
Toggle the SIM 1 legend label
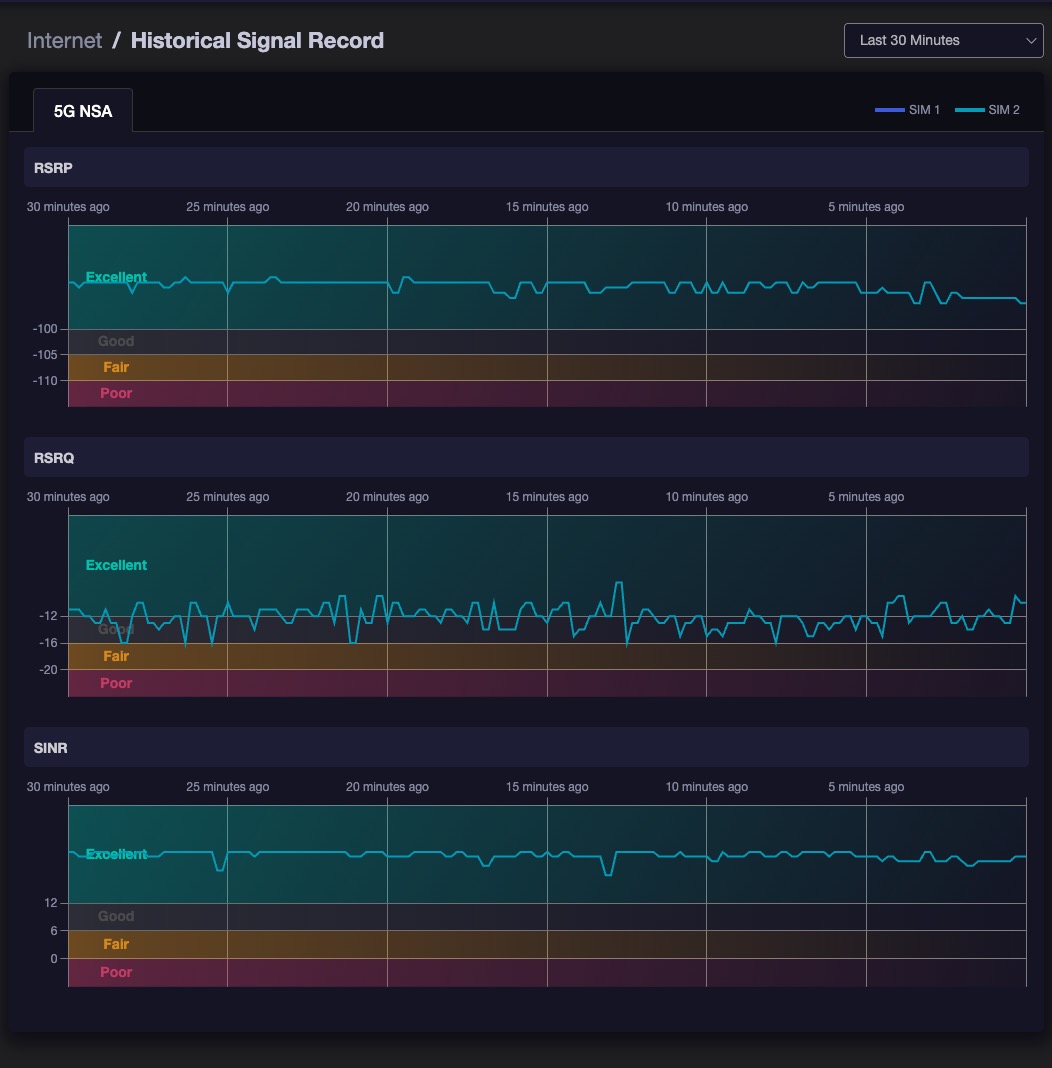pyautogui.click(x=924, y=110)
